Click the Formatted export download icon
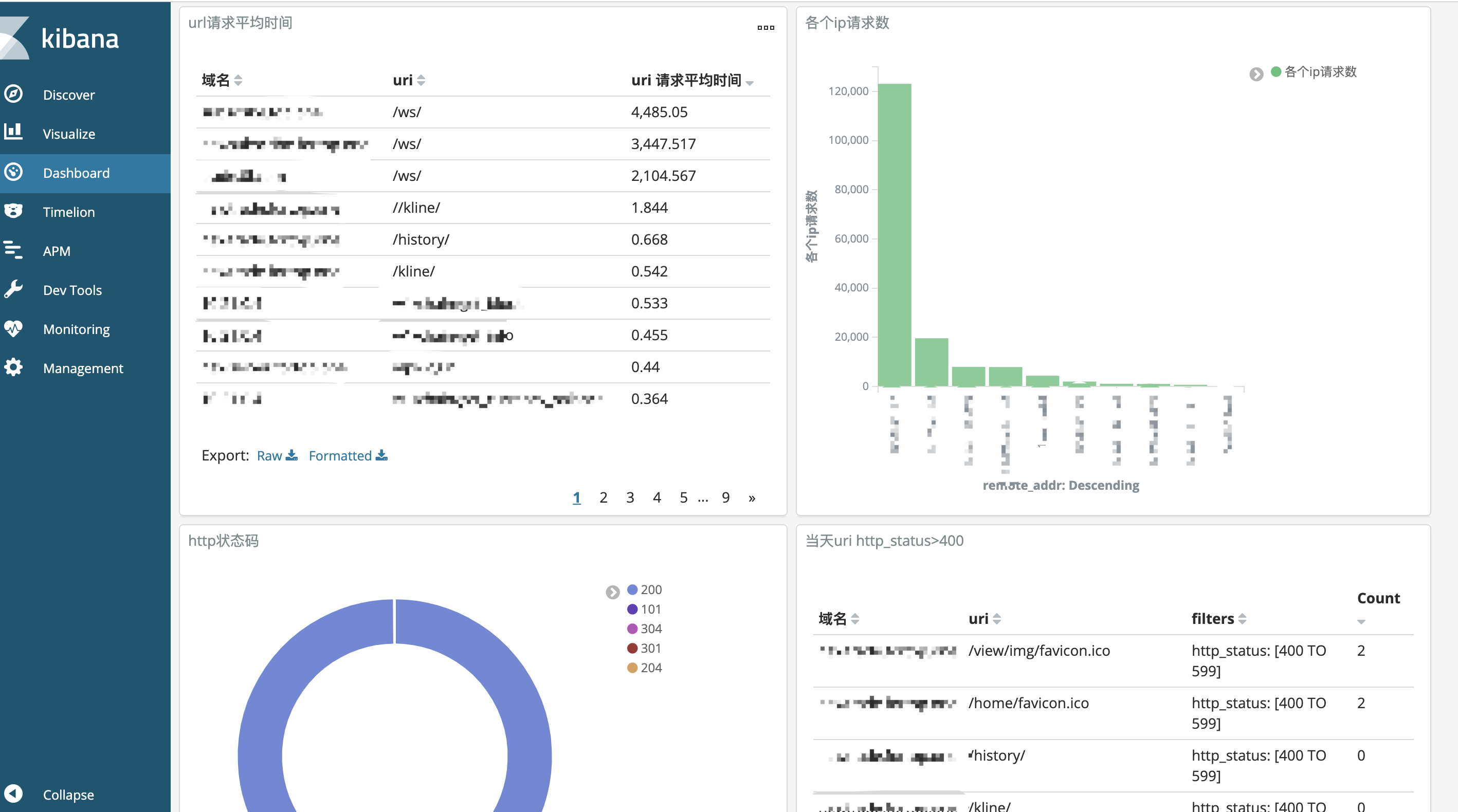This screenshot has width=1458, height=812. point(382,455)
